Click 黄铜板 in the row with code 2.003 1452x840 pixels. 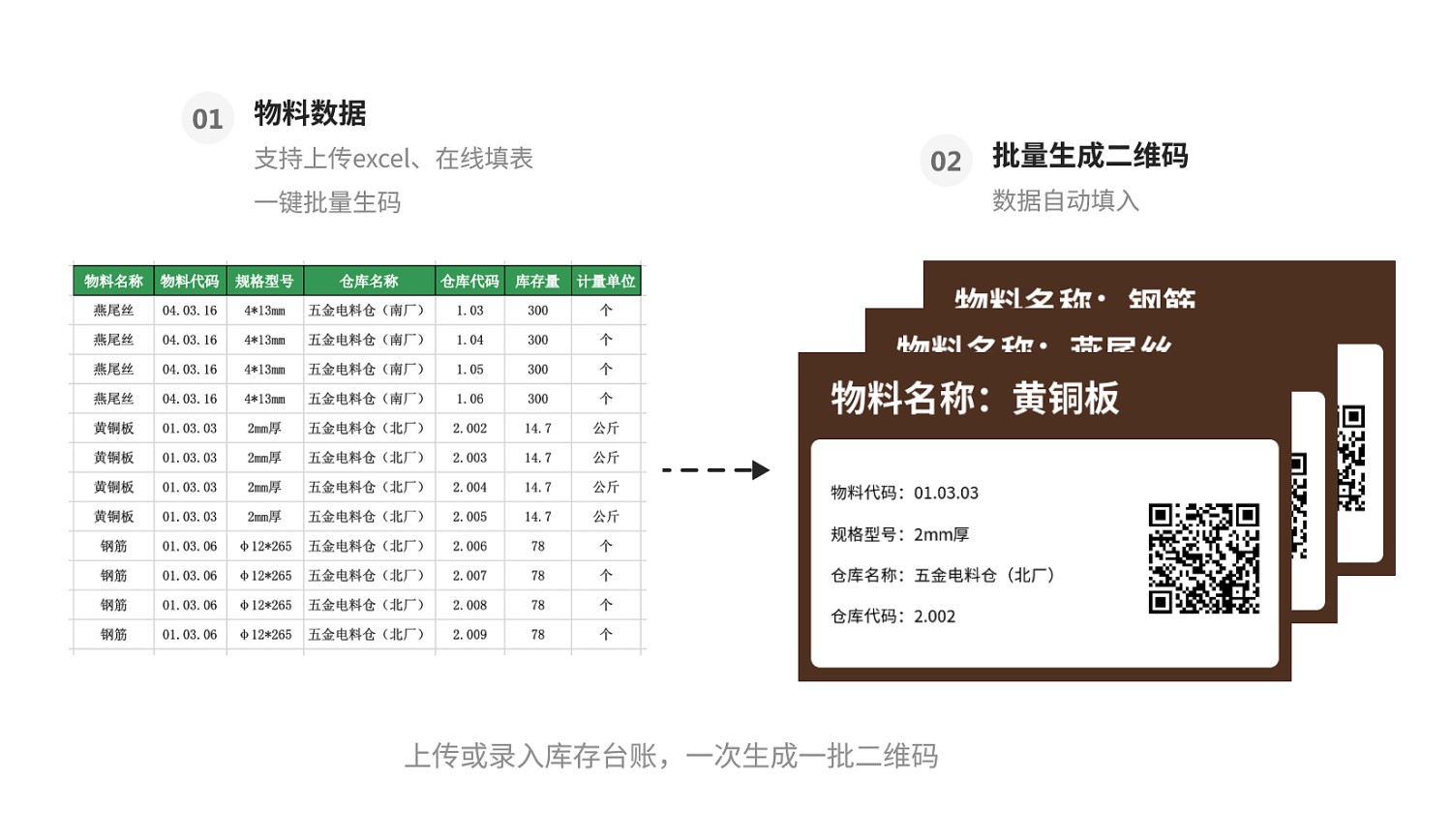pyautogui.click(x=113, y=458)
